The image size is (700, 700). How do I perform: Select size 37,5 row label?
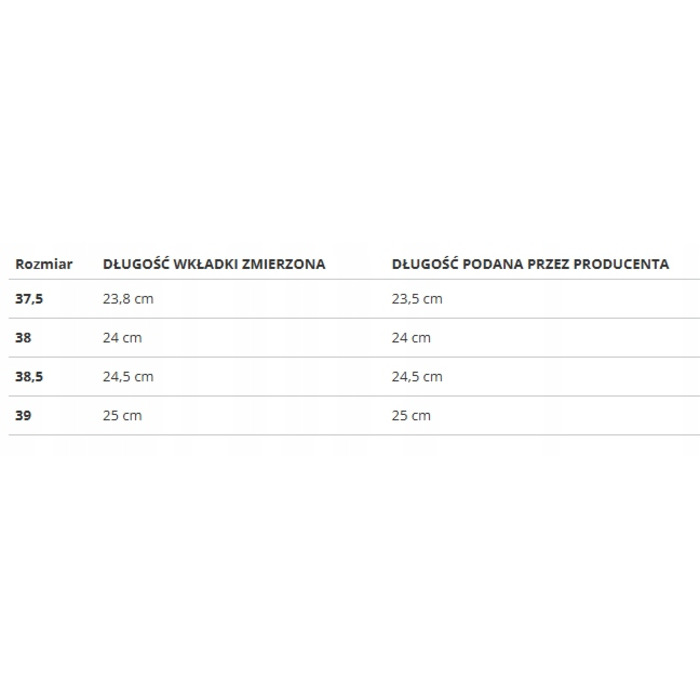pos(29,299)
